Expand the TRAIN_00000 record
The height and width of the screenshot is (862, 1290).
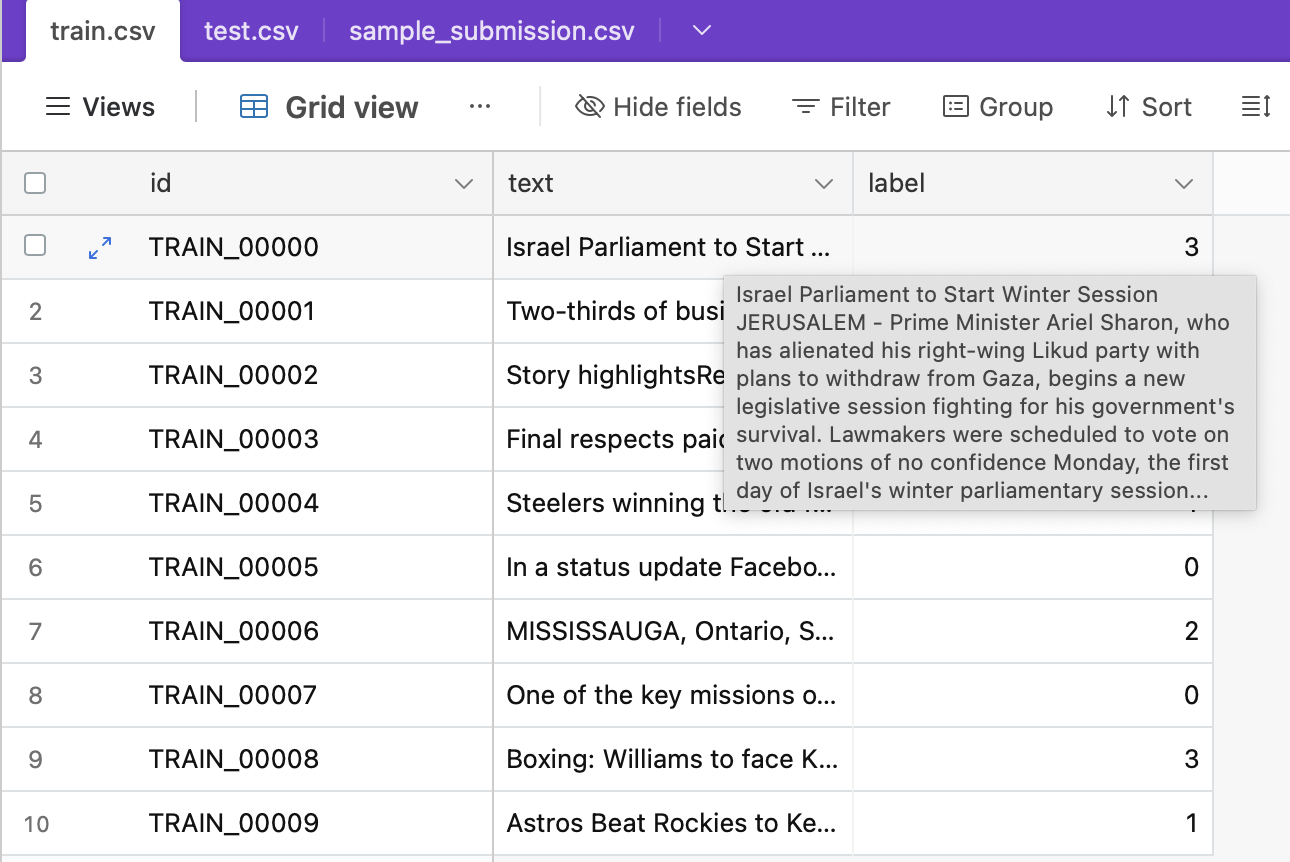click(100, 248)
